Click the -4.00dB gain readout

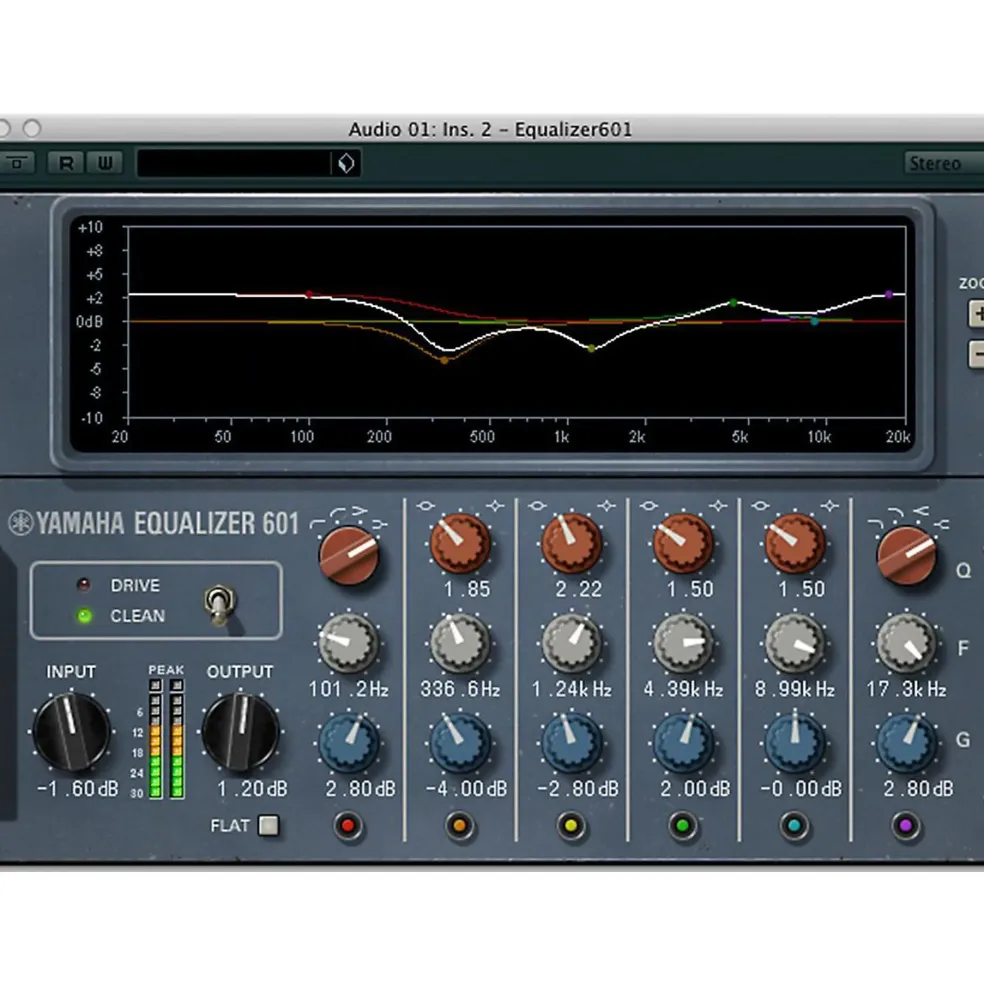point(466,789)
